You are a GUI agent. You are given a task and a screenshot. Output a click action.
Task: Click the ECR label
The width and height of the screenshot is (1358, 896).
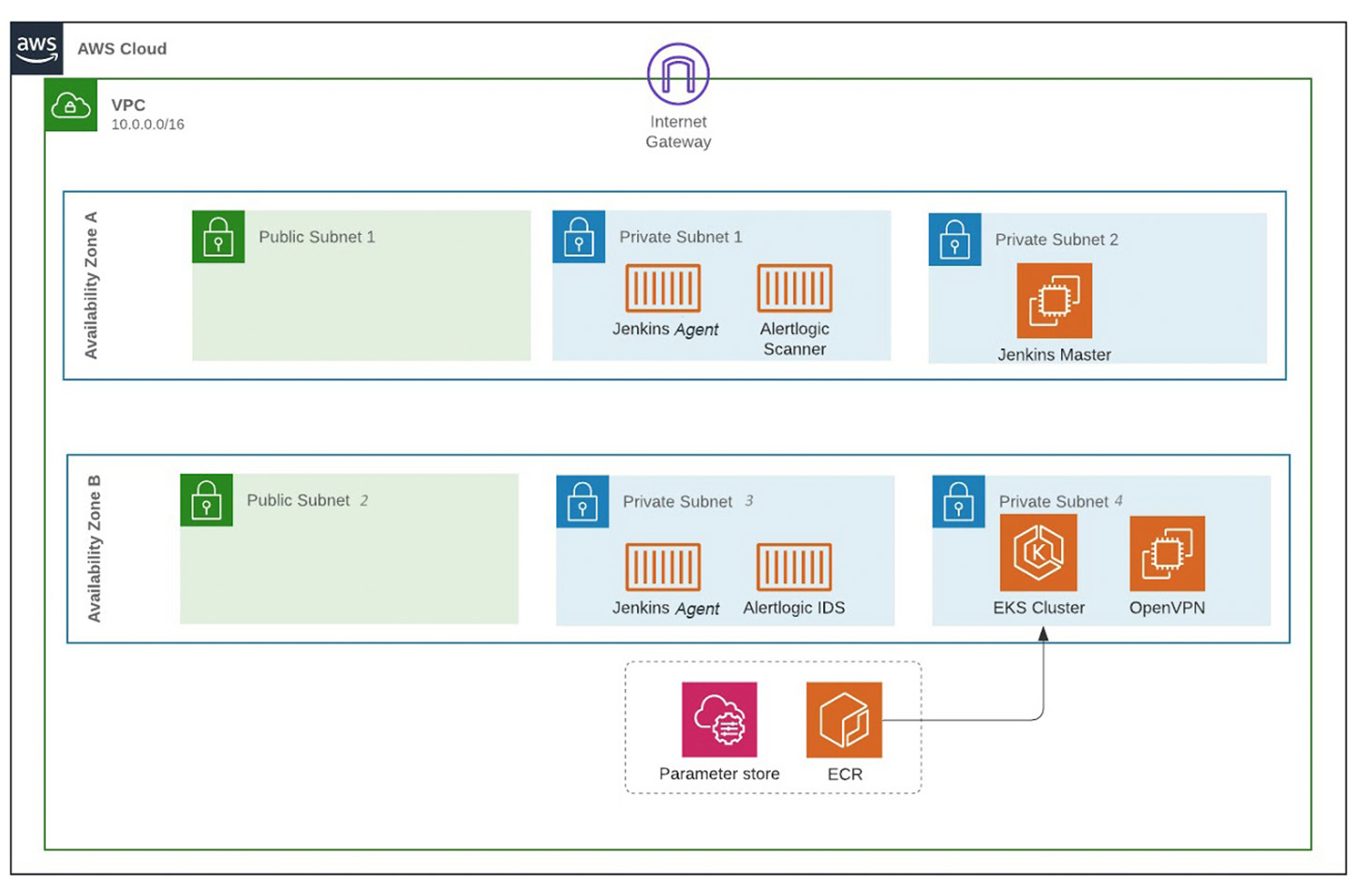point(845,774)
